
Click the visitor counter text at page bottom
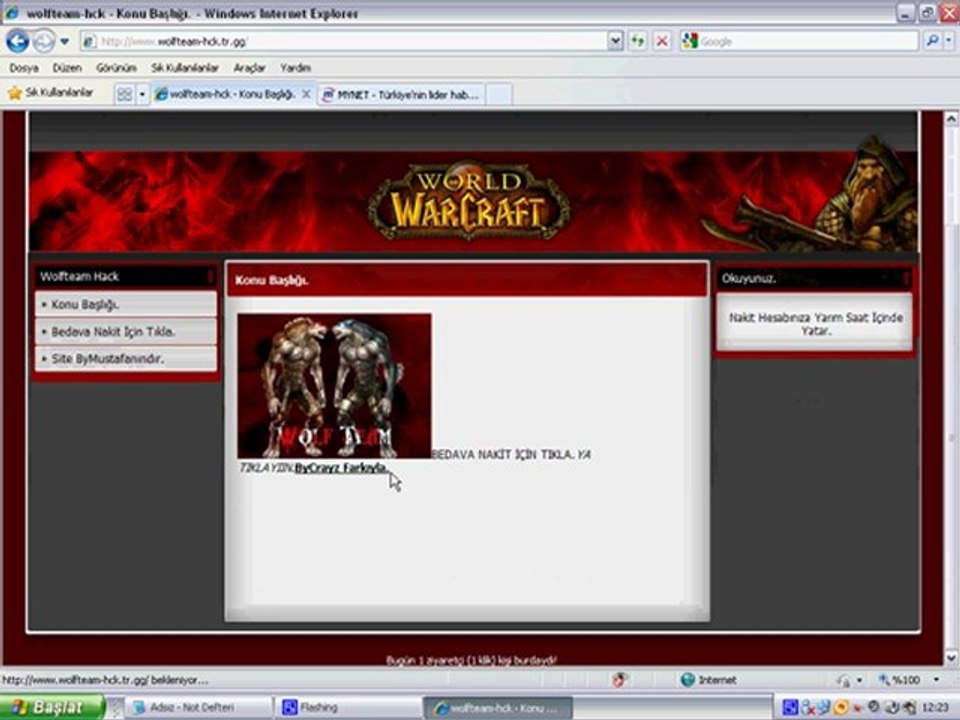pos(471,660)
